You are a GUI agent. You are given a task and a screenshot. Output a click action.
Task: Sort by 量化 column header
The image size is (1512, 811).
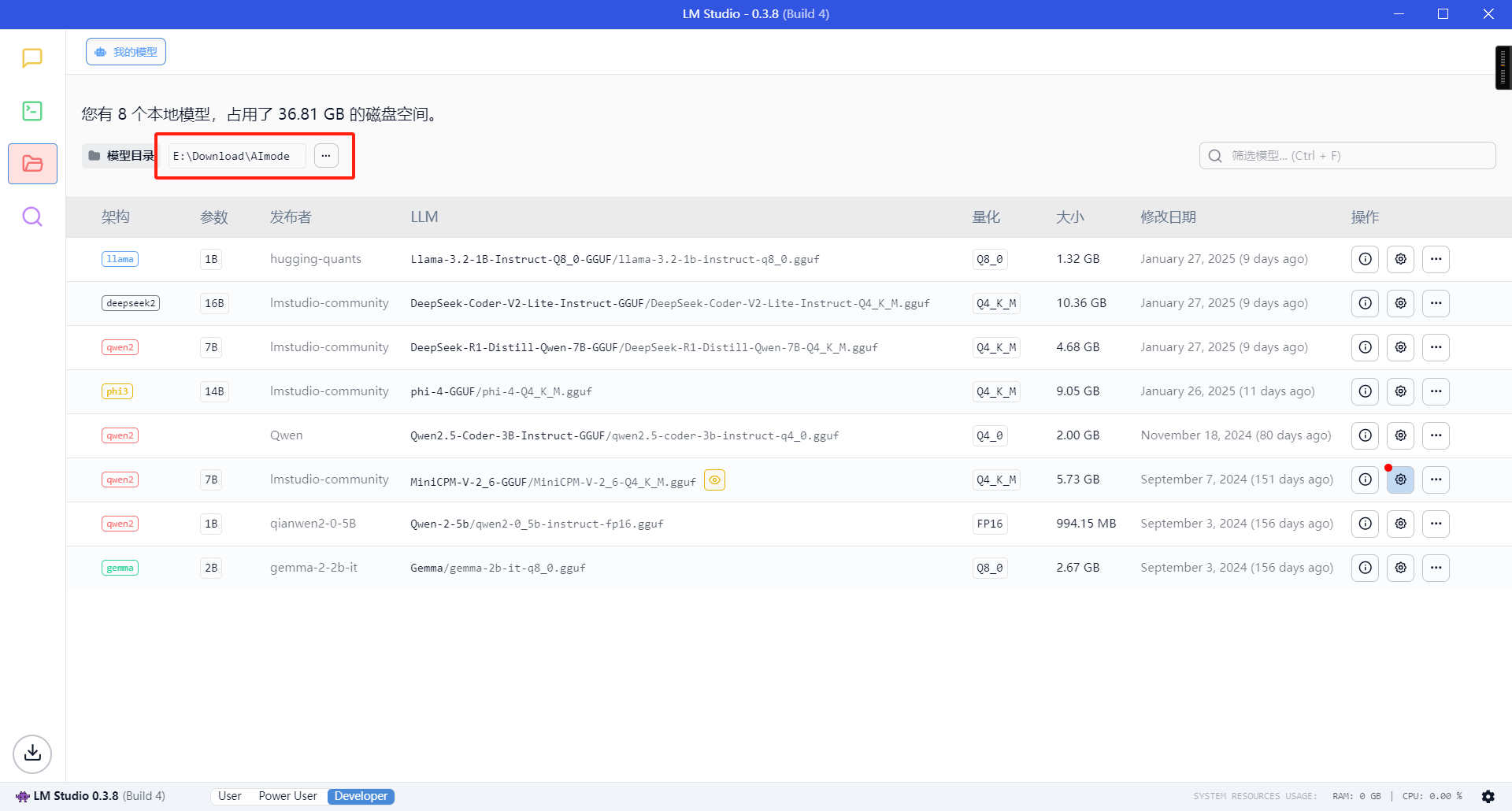tap(986, 217)
